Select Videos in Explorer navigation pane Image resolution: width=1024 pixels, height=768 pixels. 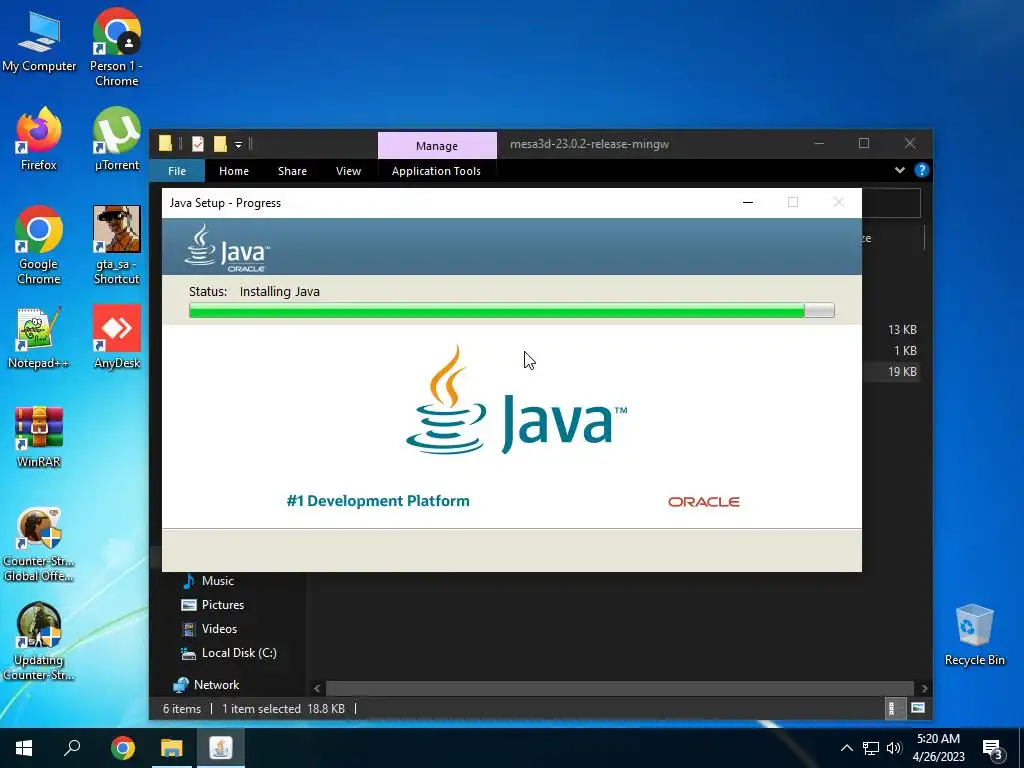click(209, 629)
